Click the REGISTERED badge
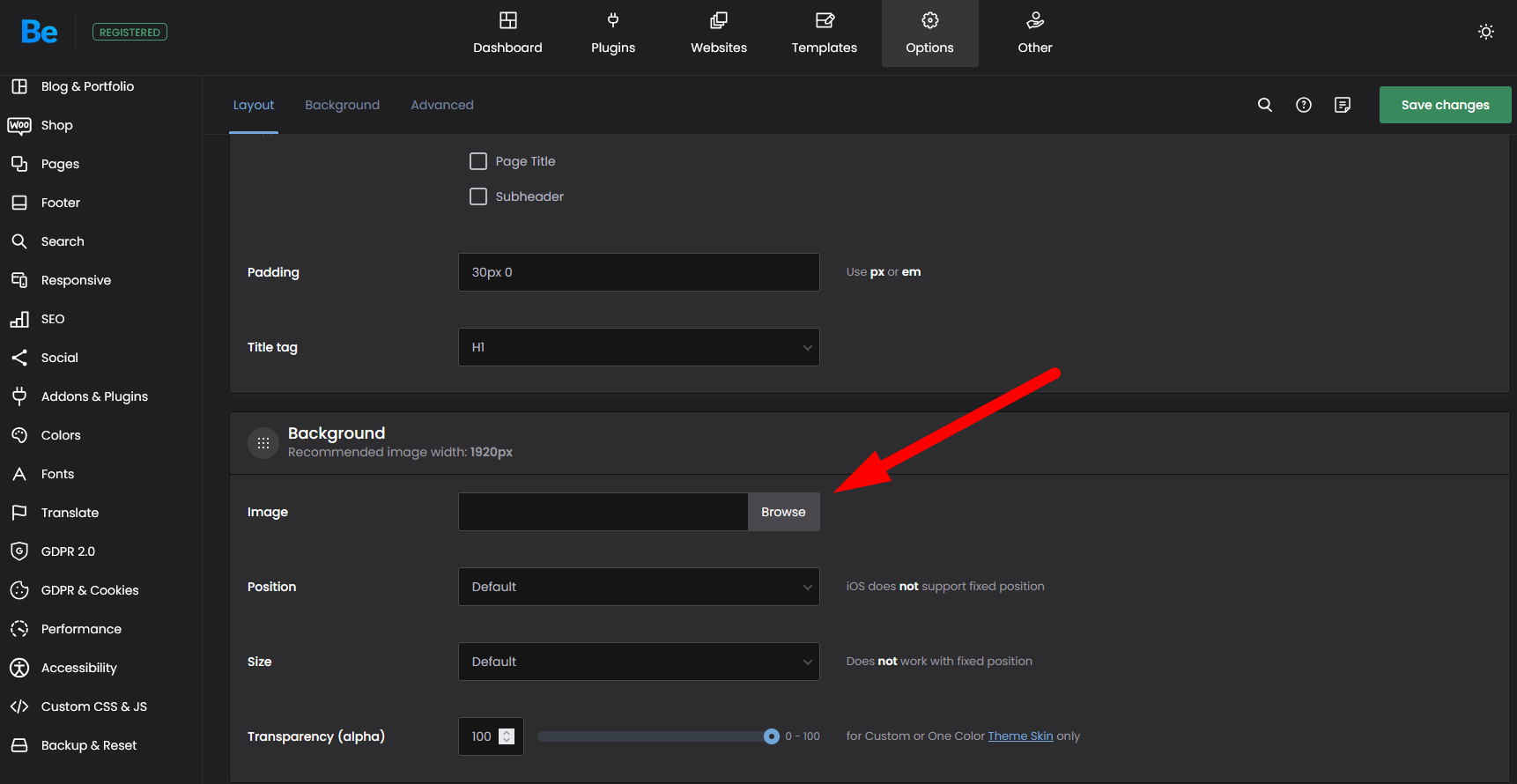This screenshot has width=1517, height=784. coord(129,32)
